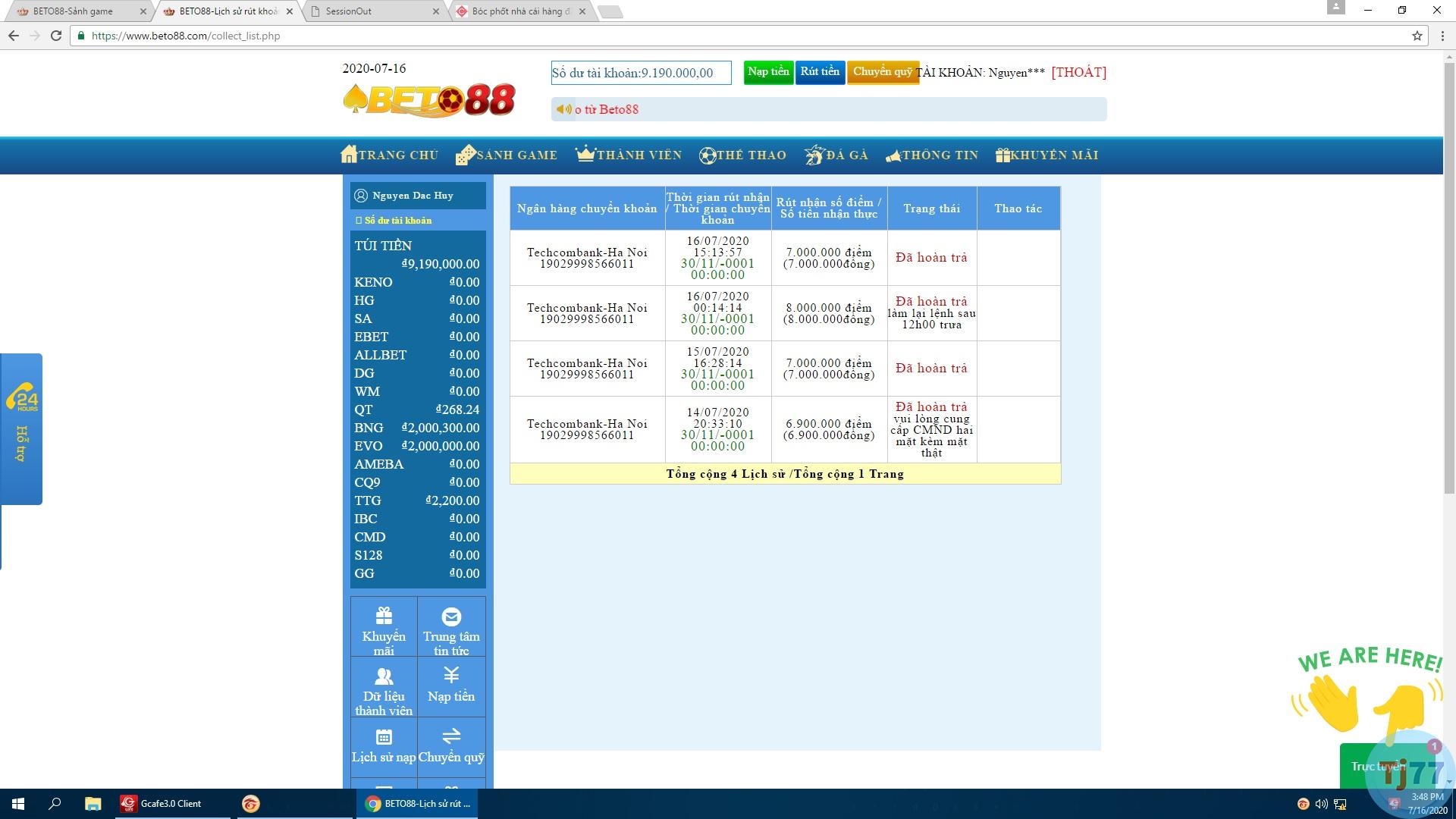Viewport: 1456px width, 819px height.
Task: Click the yen Nạp tiền sidebar icon
Action: click(x=451, y=675)
